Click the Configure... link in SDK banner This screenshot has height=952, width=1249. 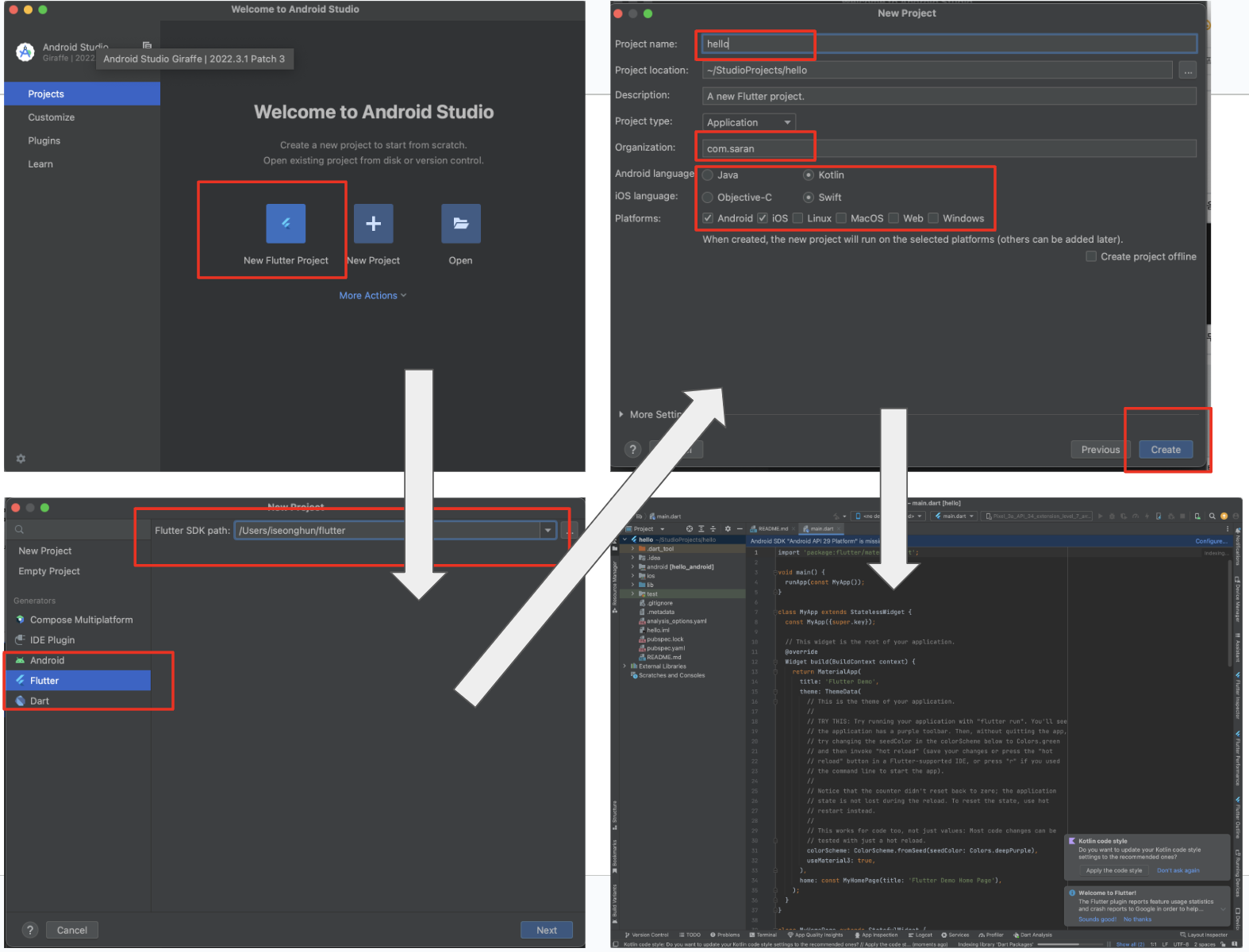1211,541
